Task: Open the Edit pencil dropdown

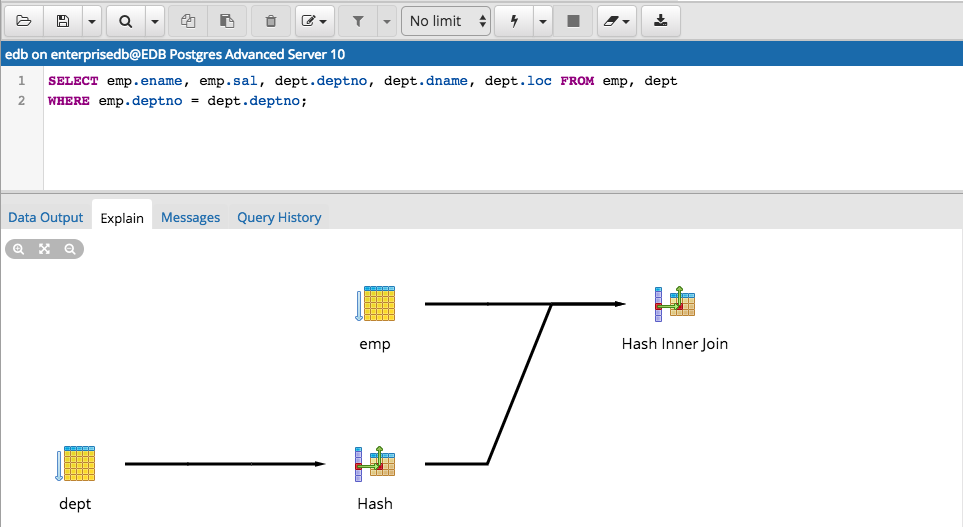Action: [x=314, y=21]
